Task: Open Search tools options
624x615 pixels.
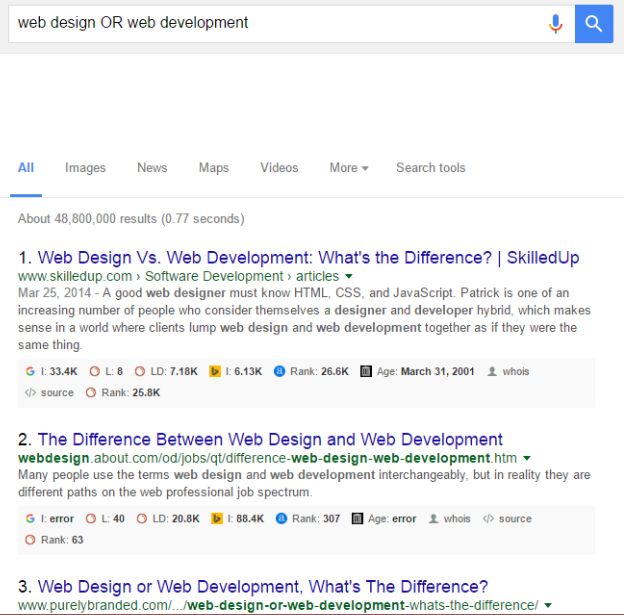Action: pyautogui.click(x=431, y=168)
